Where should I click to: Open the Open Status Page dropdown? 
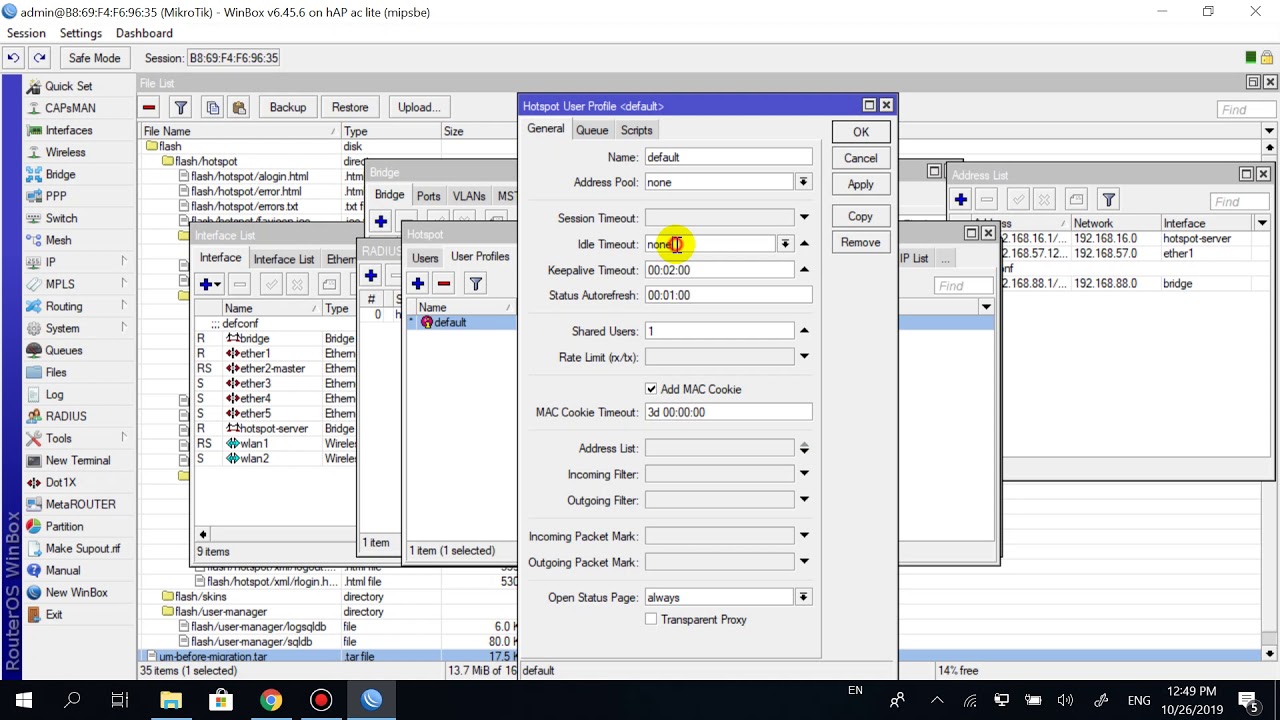(803, 597)
